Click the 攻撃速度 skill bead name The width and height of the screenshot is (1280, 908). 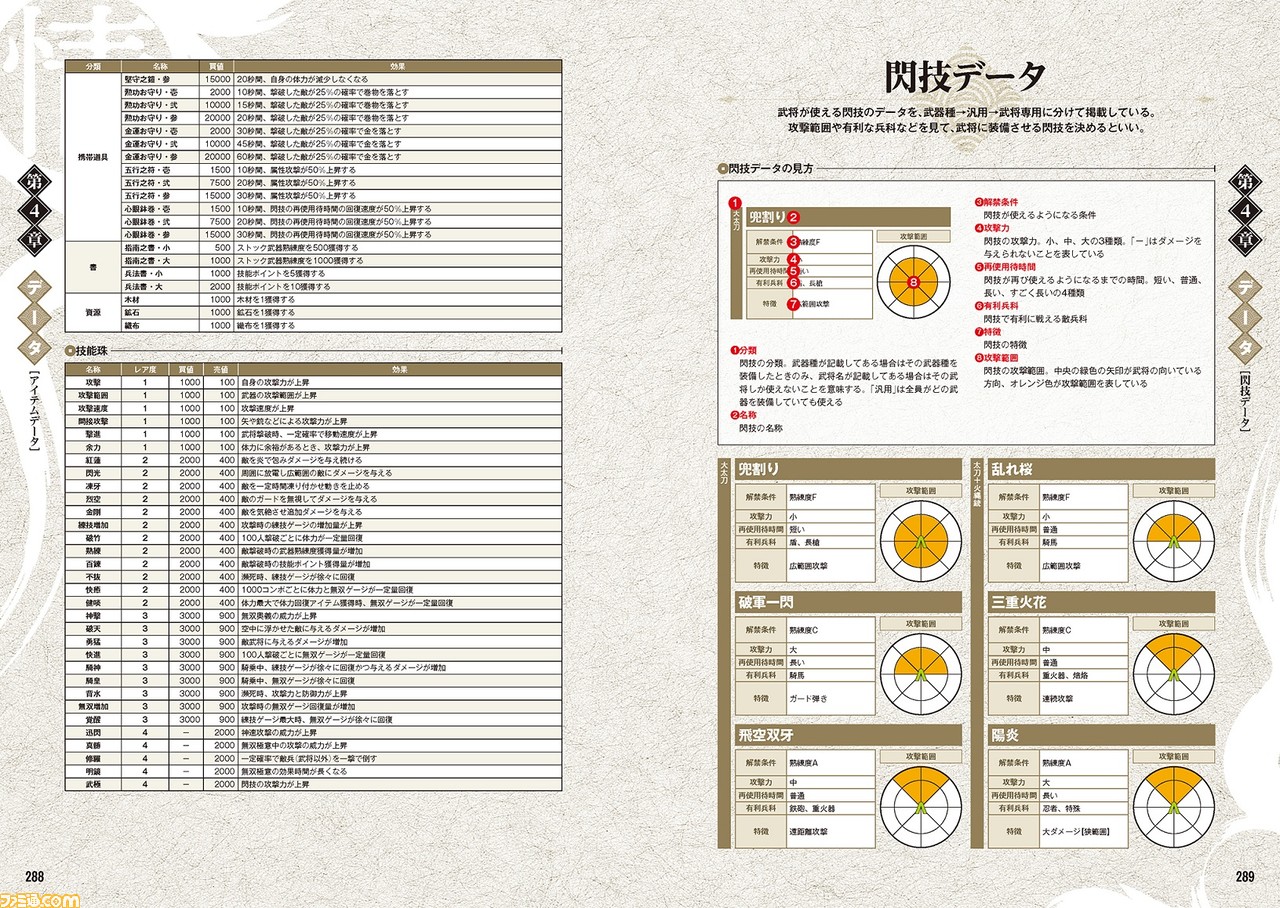pos(94,408)
